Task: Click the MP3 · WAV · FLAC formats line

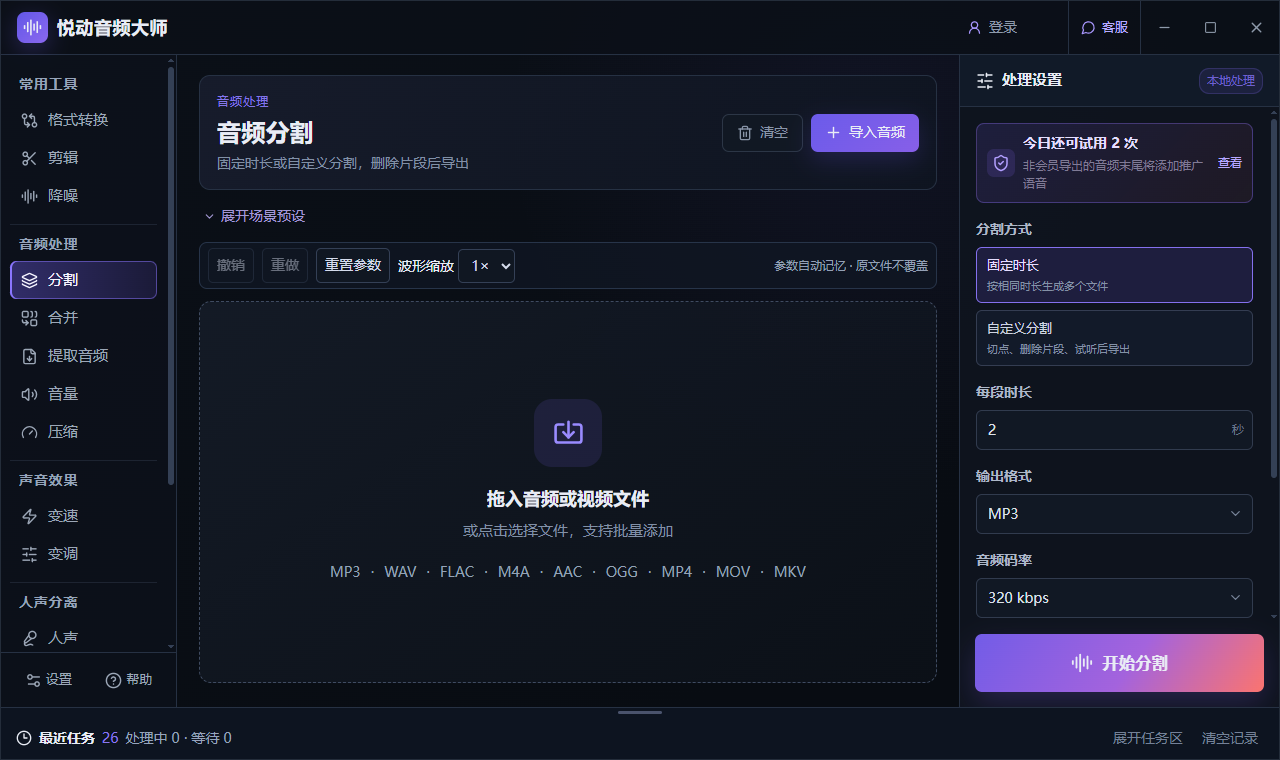Action: coord(568,572)
